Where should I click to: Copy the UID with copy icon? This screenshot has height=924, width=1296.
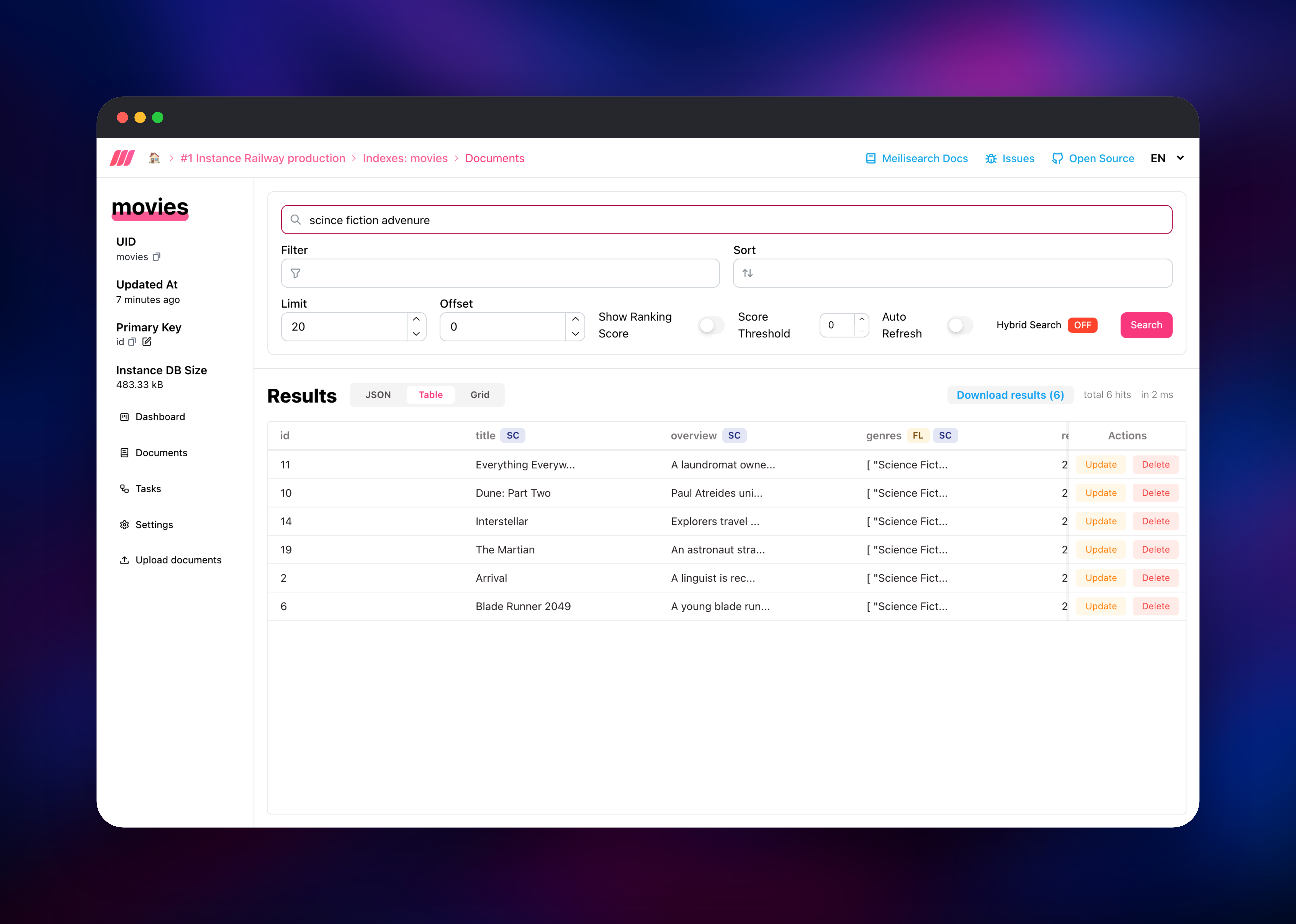156,257
